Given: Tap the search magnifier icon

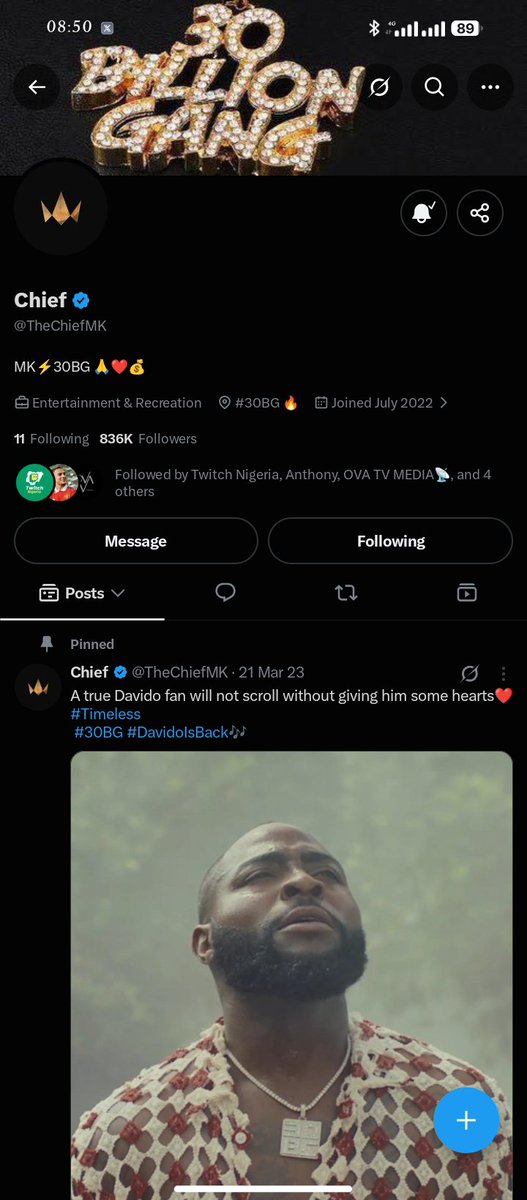Looking at the screenshot, I should pyautogui.click(x=434, y=88).
